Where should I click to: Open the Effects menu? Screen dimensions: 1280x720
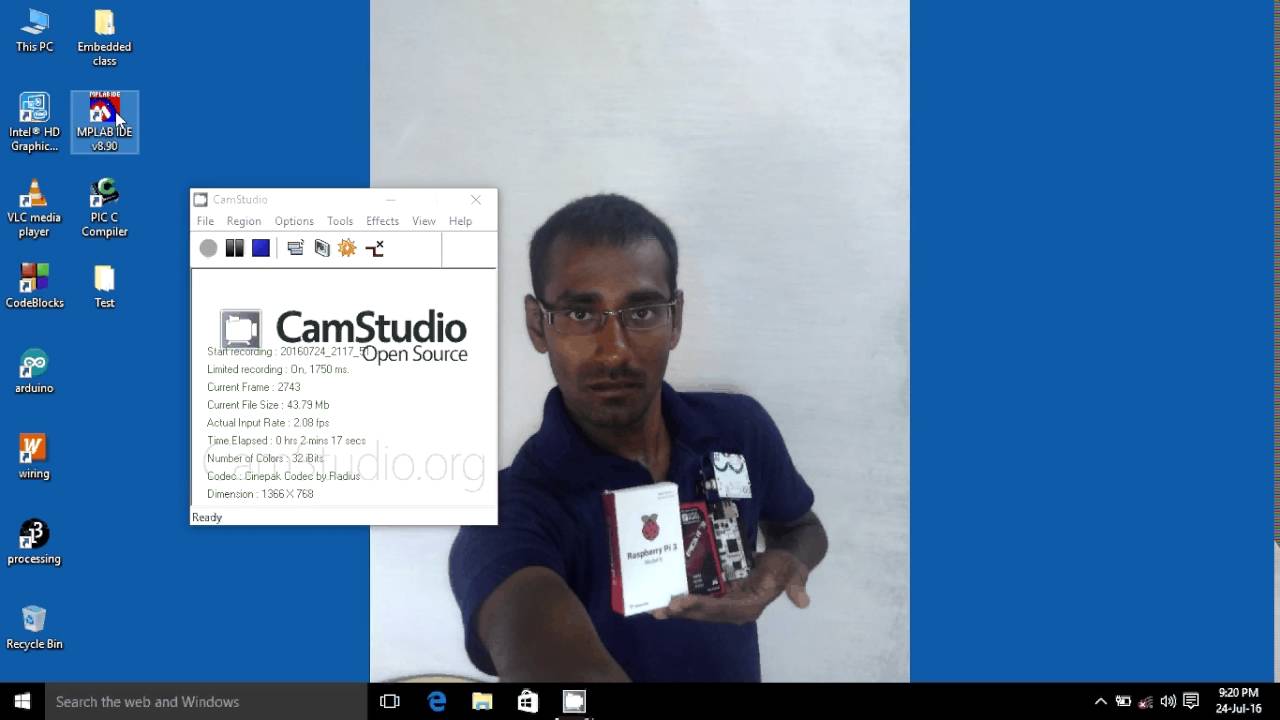[x=382, y=221]
